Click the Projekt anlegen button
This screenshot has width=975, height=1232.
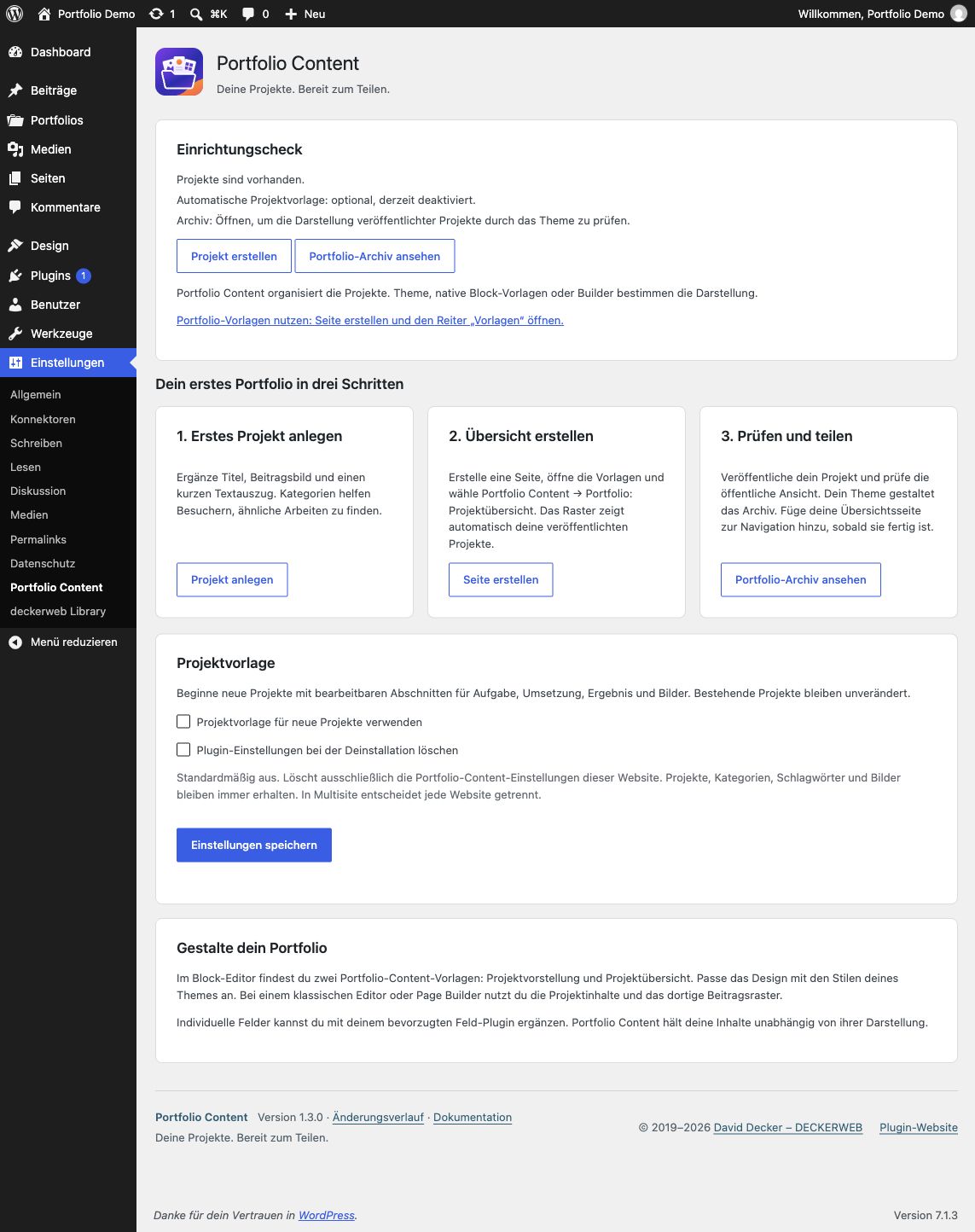click(x=232, y=579)
